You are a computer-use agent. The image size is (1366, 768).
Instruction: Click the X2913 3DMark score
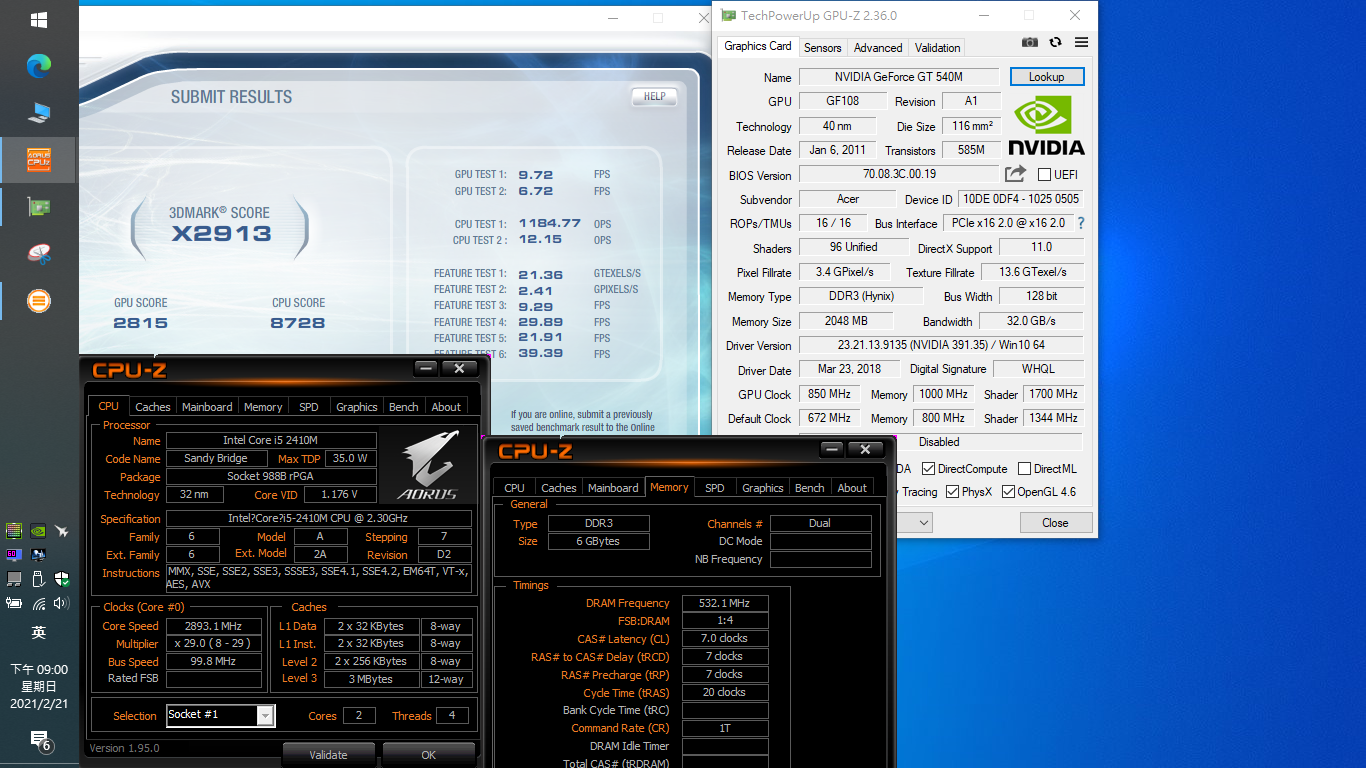pyautogui.click(x=221, y=234)
